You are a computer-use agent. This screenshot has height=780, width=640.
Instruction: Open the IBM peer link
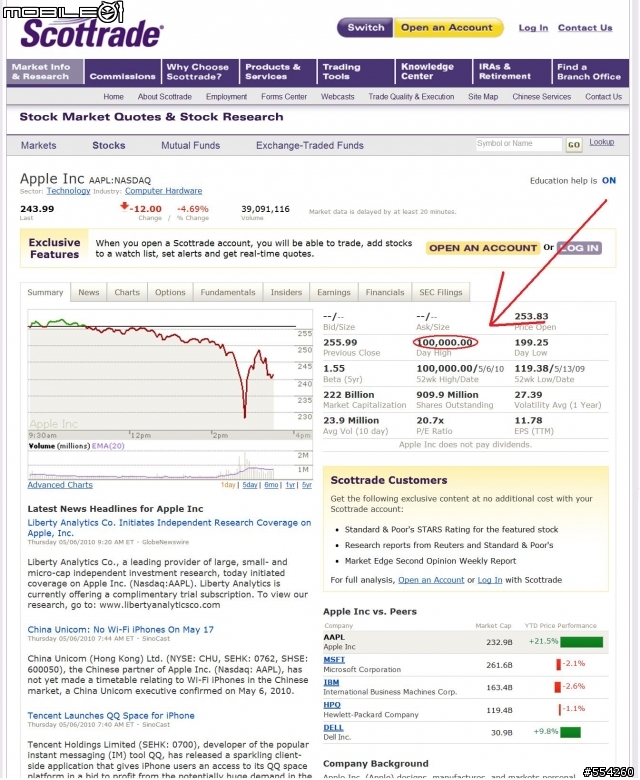point(331,682)
